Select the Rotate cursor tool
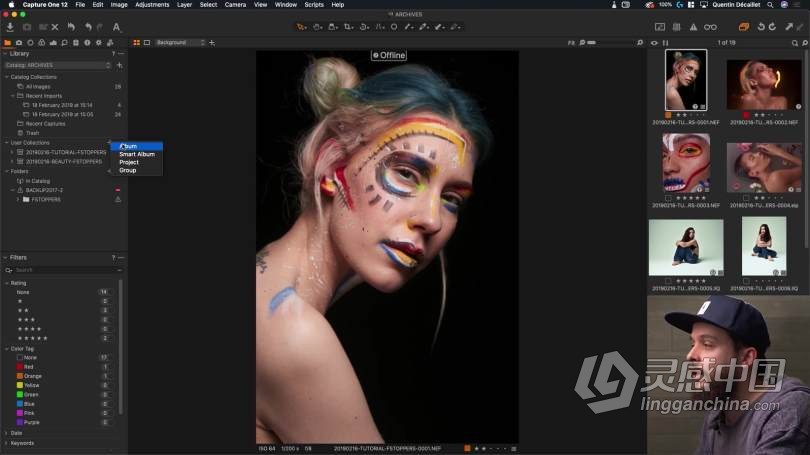The height and width of the screenshot is (455, 810). (x=364, y=27)
